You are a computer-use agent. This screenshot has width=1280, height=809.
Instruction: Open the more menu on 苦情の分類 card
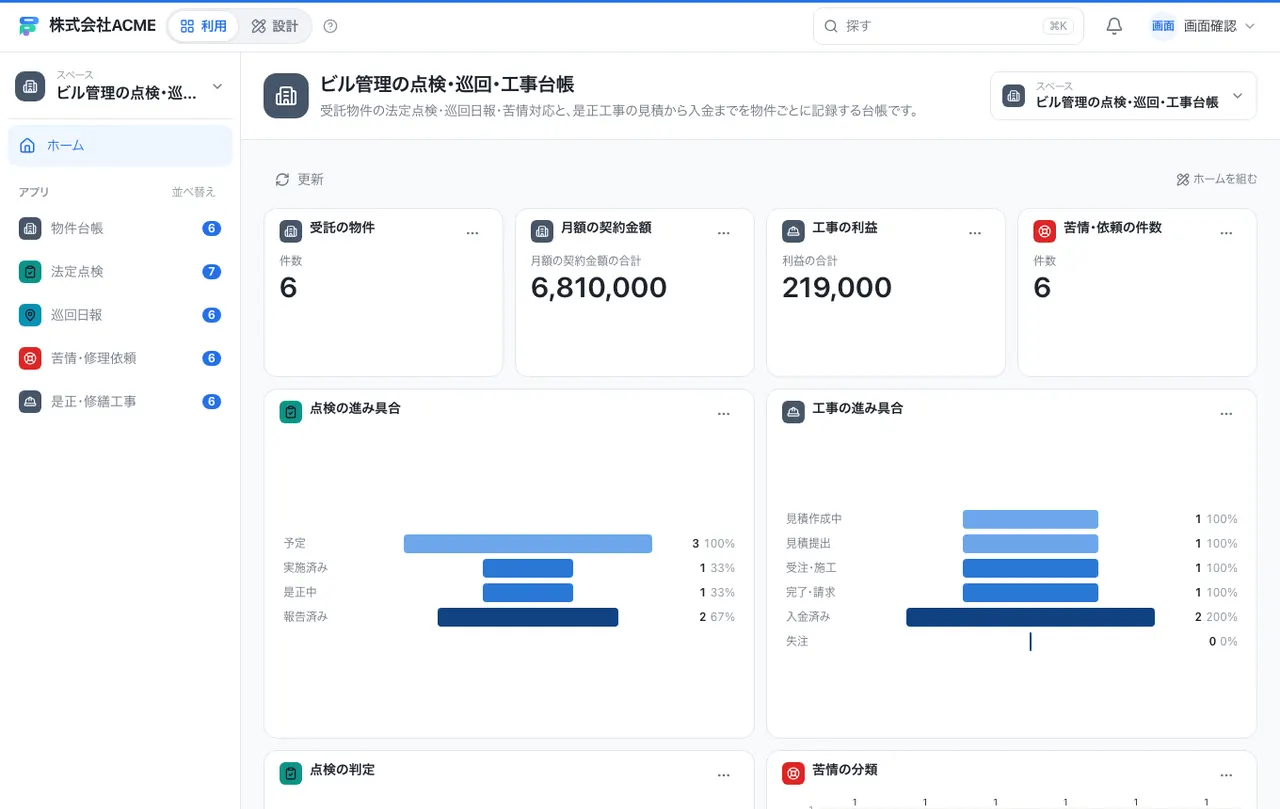1226,775
